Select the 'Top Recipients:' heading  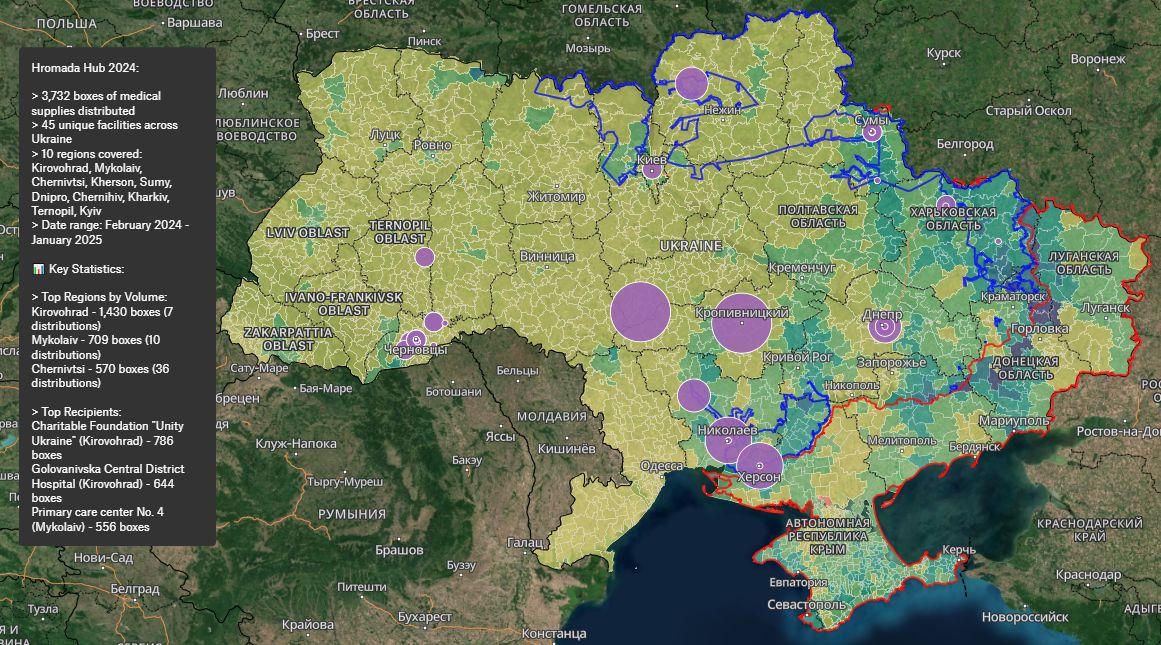76,412
